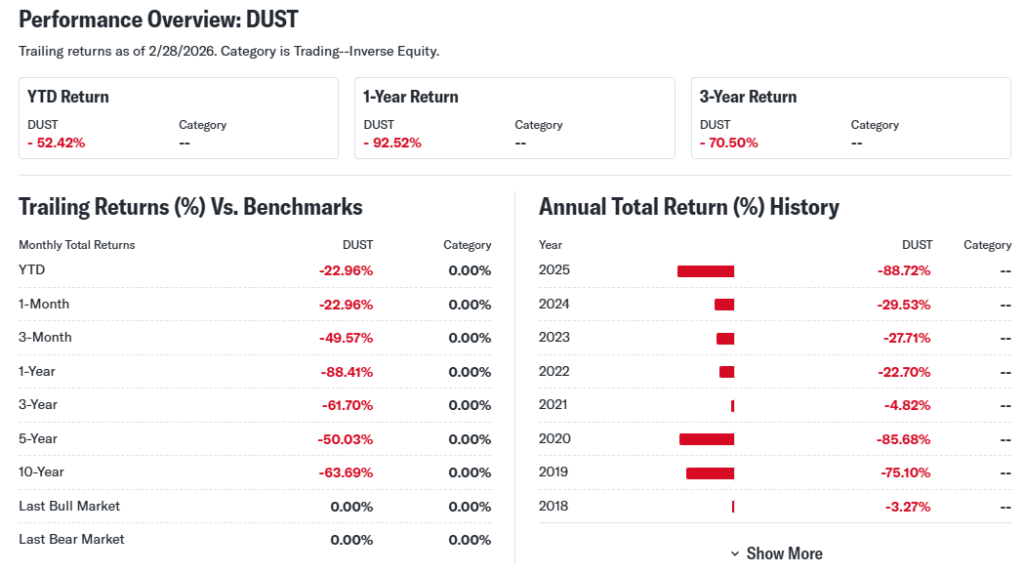Viewport: 1024px width, 574px height.
Task: Click the Performance Overview: DUST title
Action: pos(158,19)
